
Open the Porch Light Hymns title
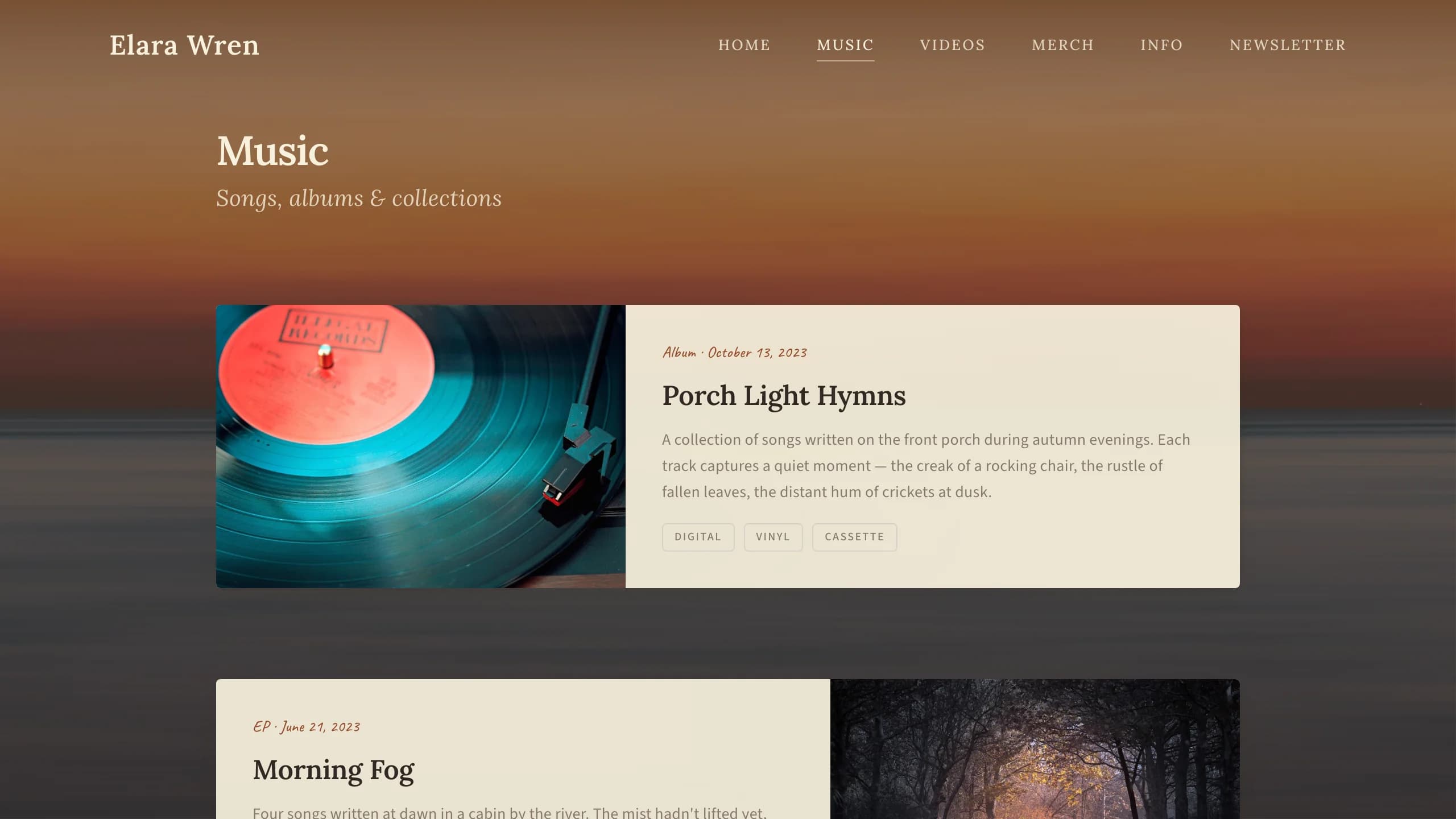784,396
